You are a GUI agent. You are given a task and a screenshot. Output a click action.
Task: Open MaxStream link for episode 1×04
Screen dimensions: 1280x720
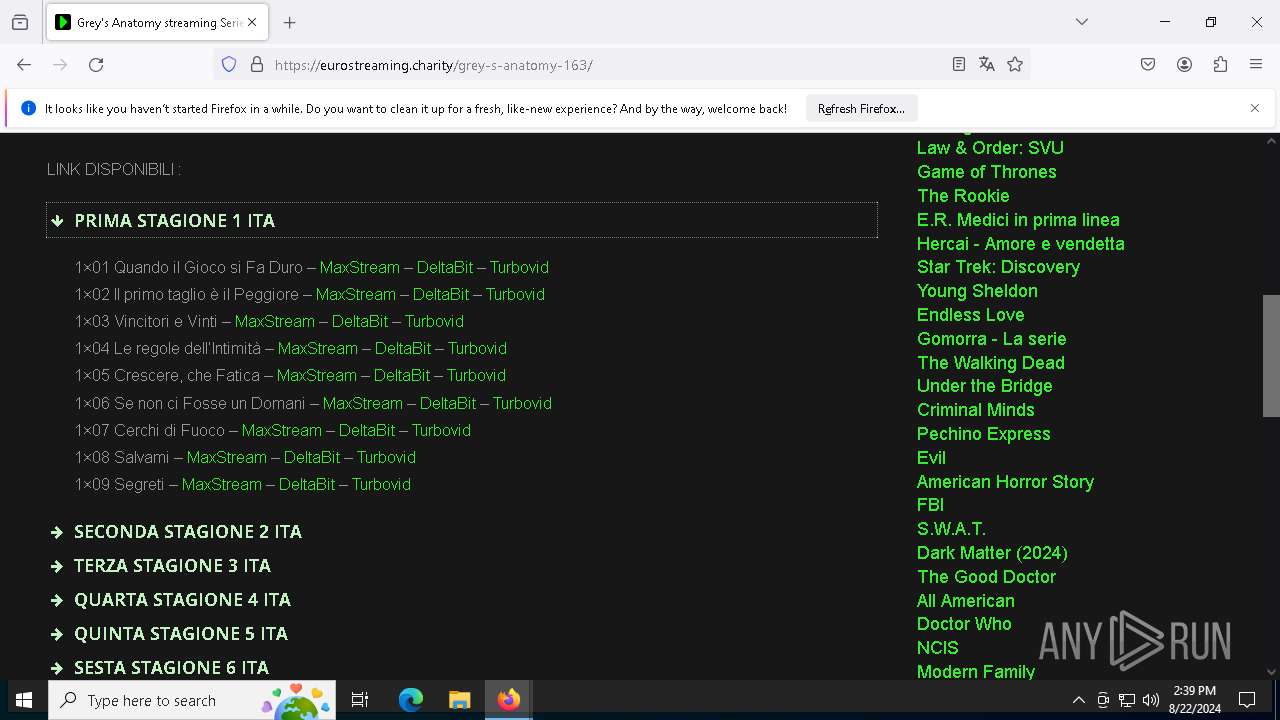click(x=317, y=348)
